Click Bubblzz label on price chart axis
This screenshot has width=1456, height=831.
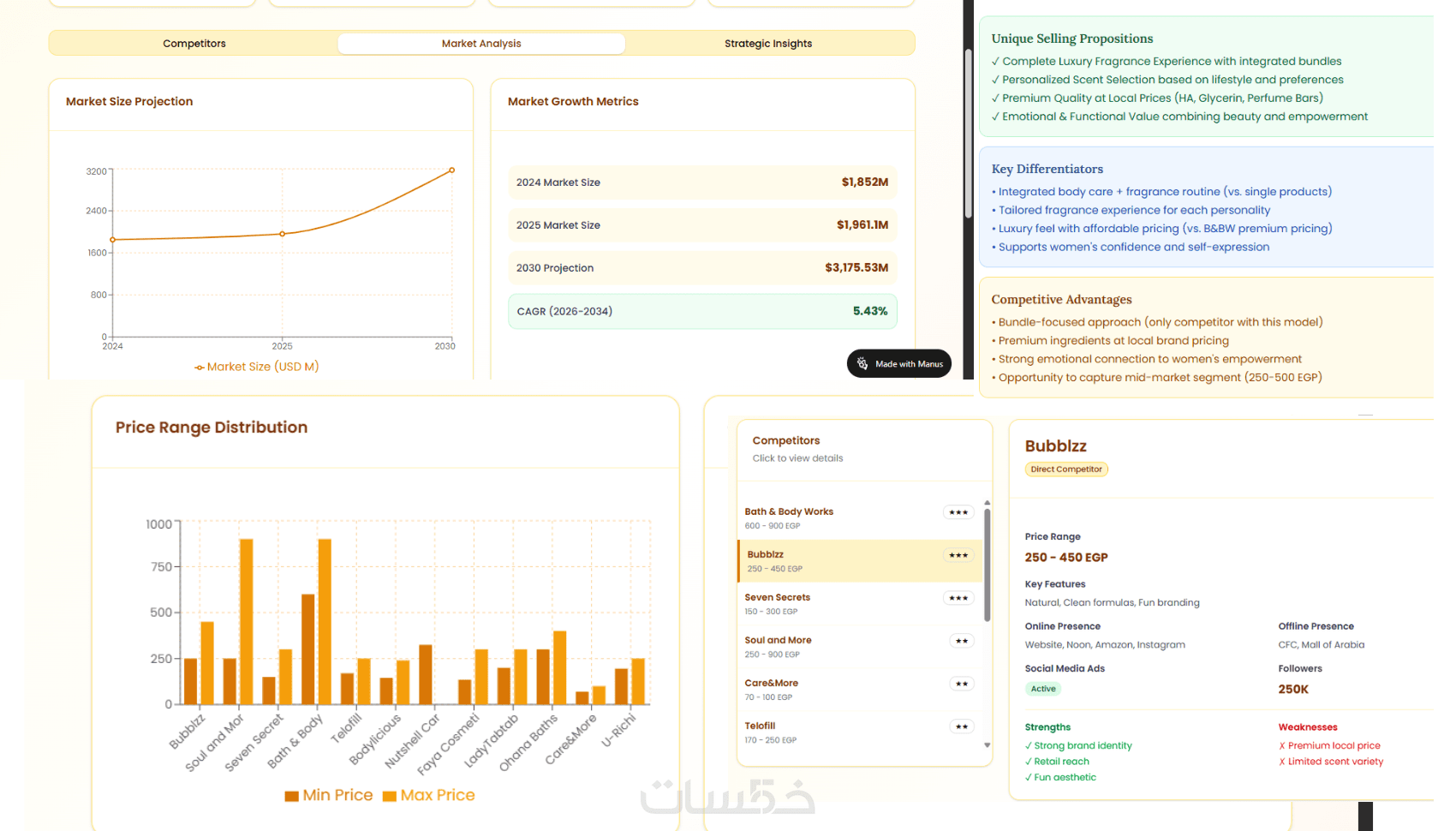coord(188,732)
